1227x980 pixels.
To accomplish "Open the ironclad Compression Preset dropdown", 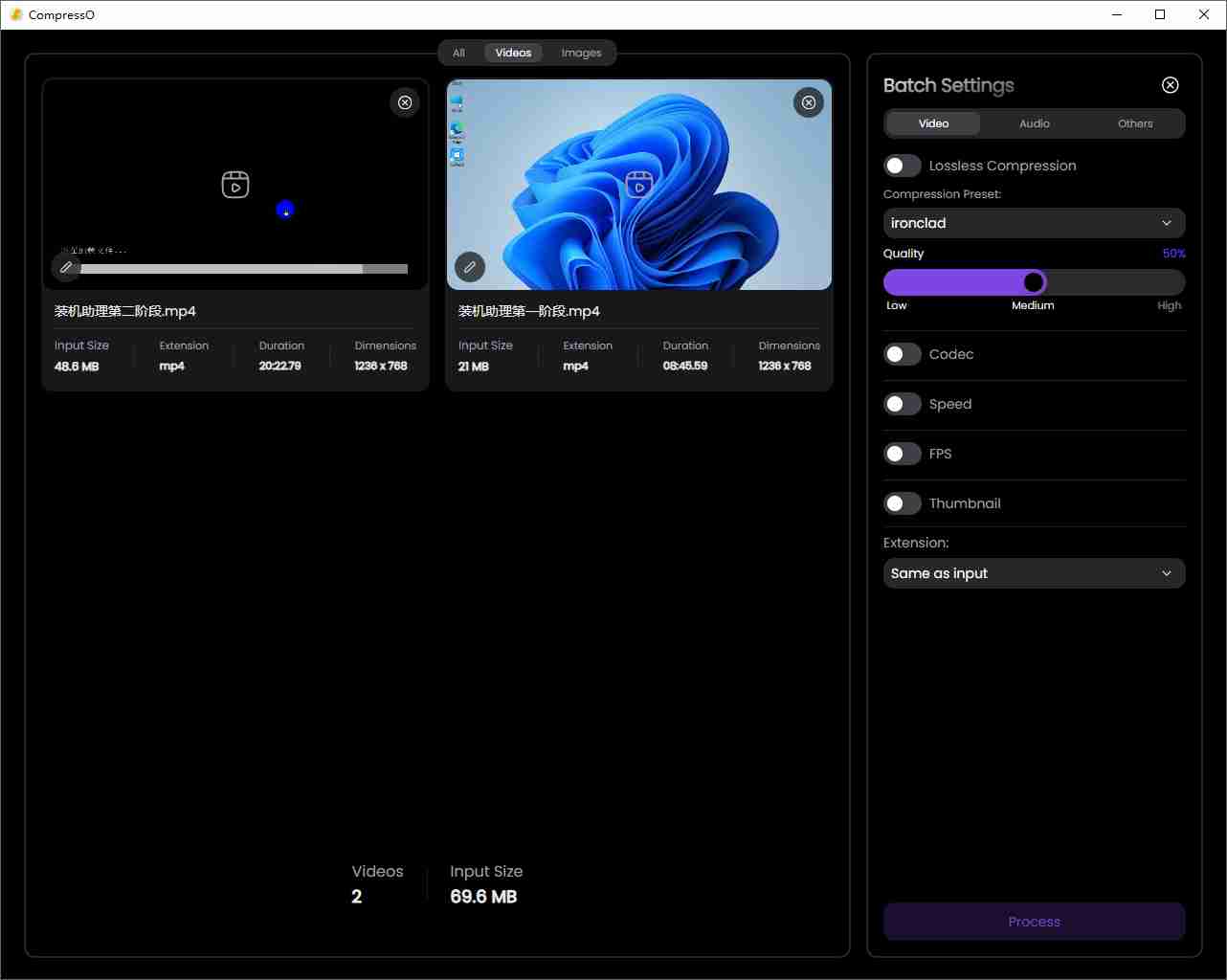I will pos(1034,223).
